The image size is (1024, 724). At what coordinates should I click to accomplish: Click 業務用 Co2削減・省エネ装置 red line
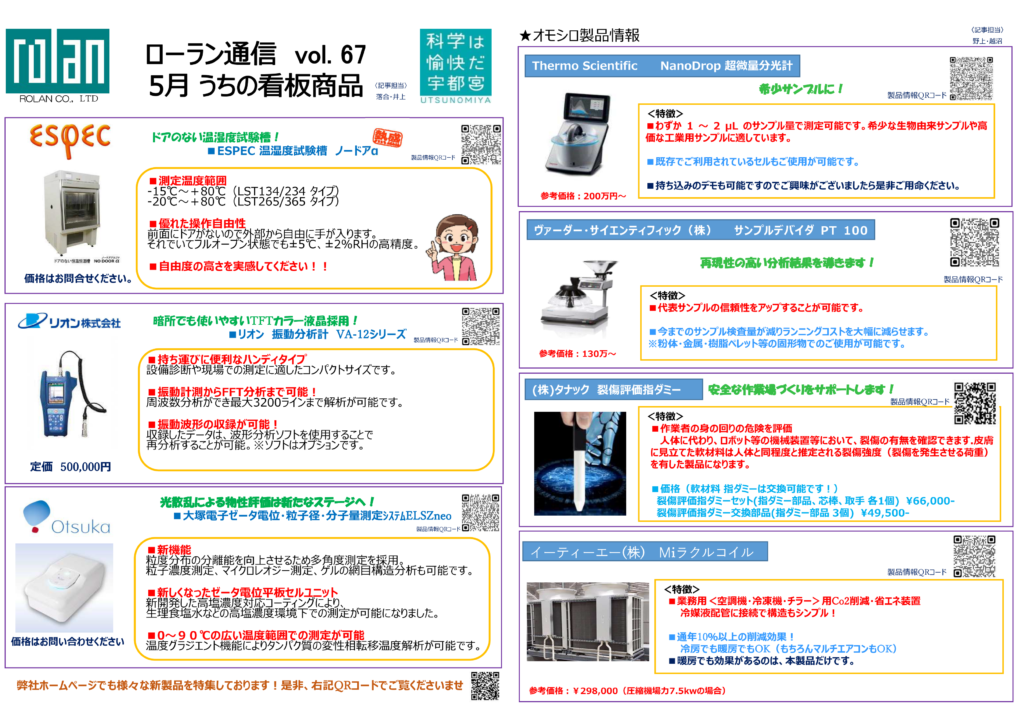click(x=794, y=601)
